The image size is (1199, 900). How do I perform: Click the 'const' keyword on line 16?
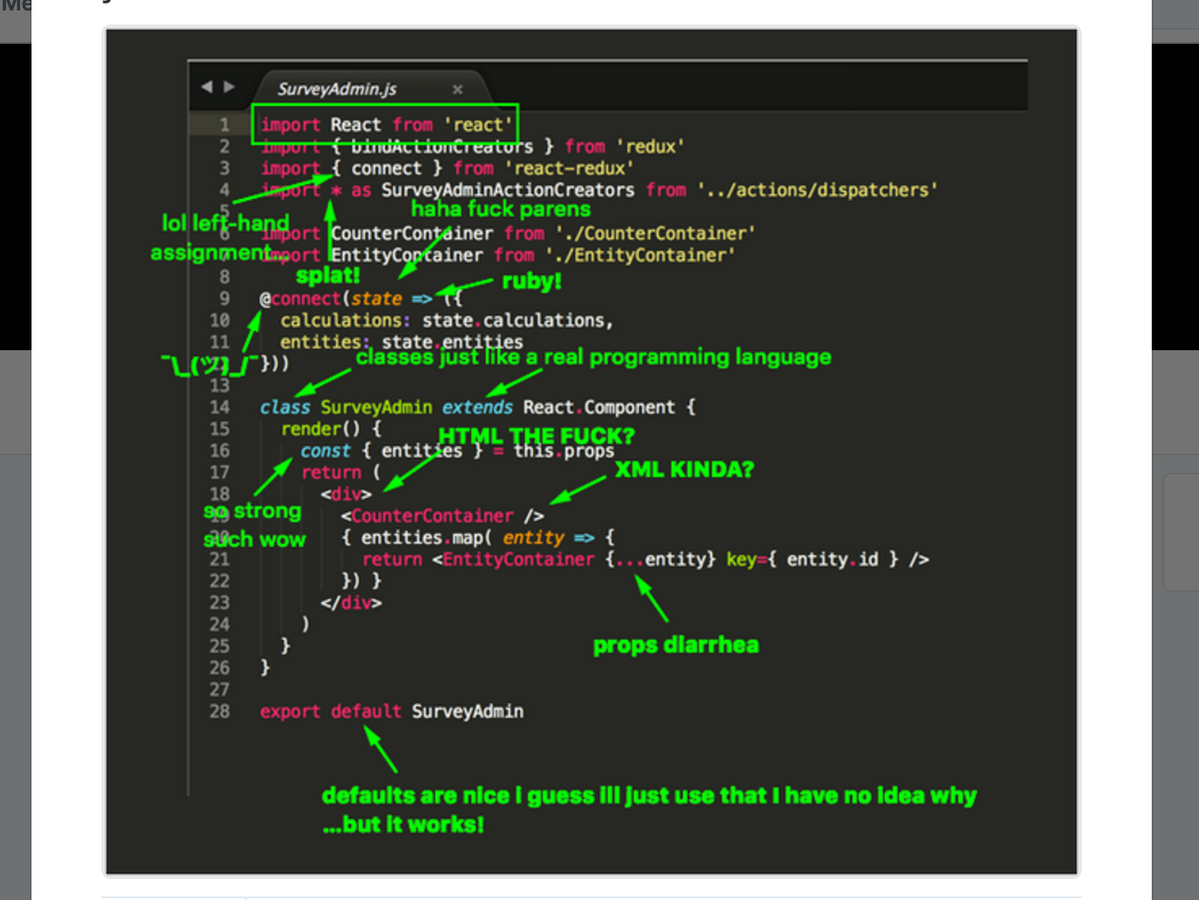click(x=325, y=451)
